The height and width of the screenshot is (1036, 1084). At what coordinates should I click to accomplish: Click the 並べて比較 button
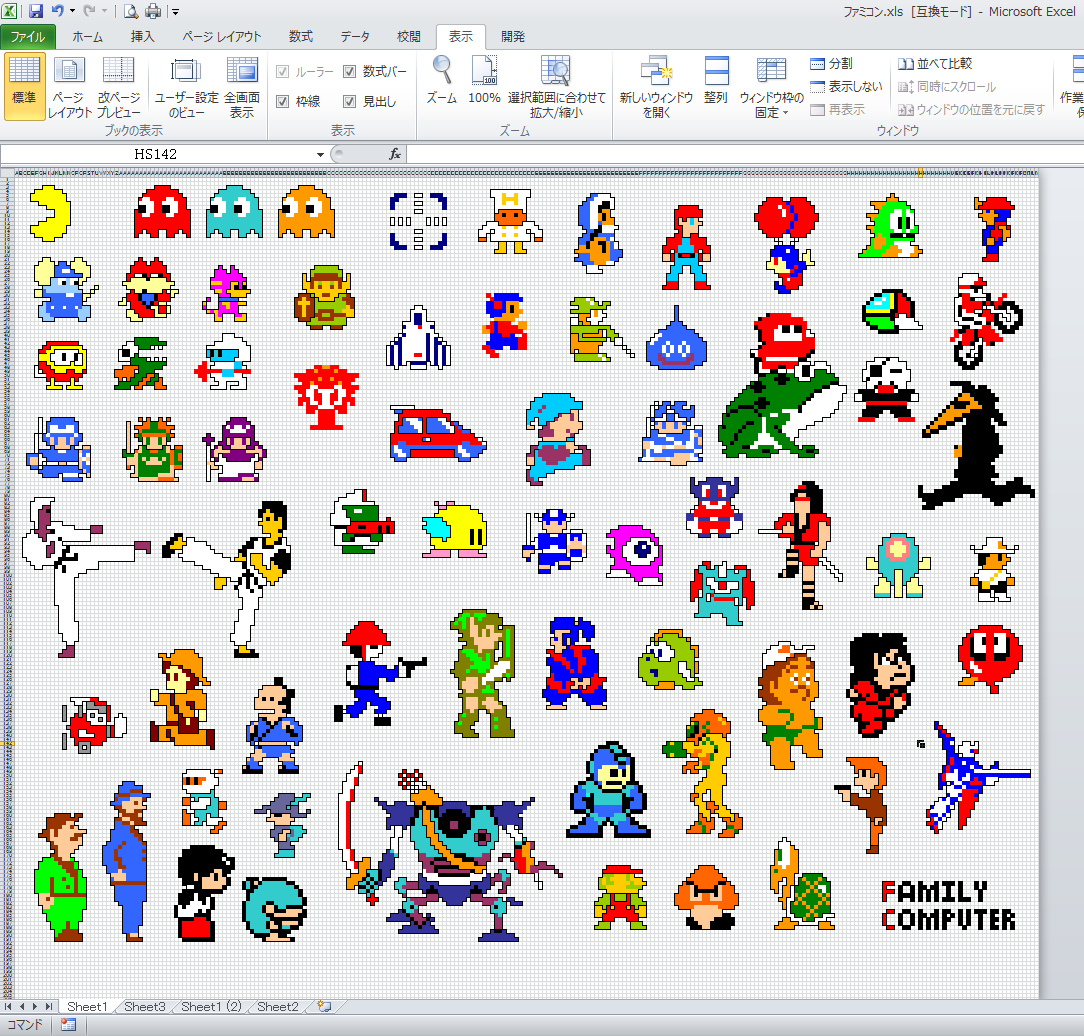click(935, 64)
